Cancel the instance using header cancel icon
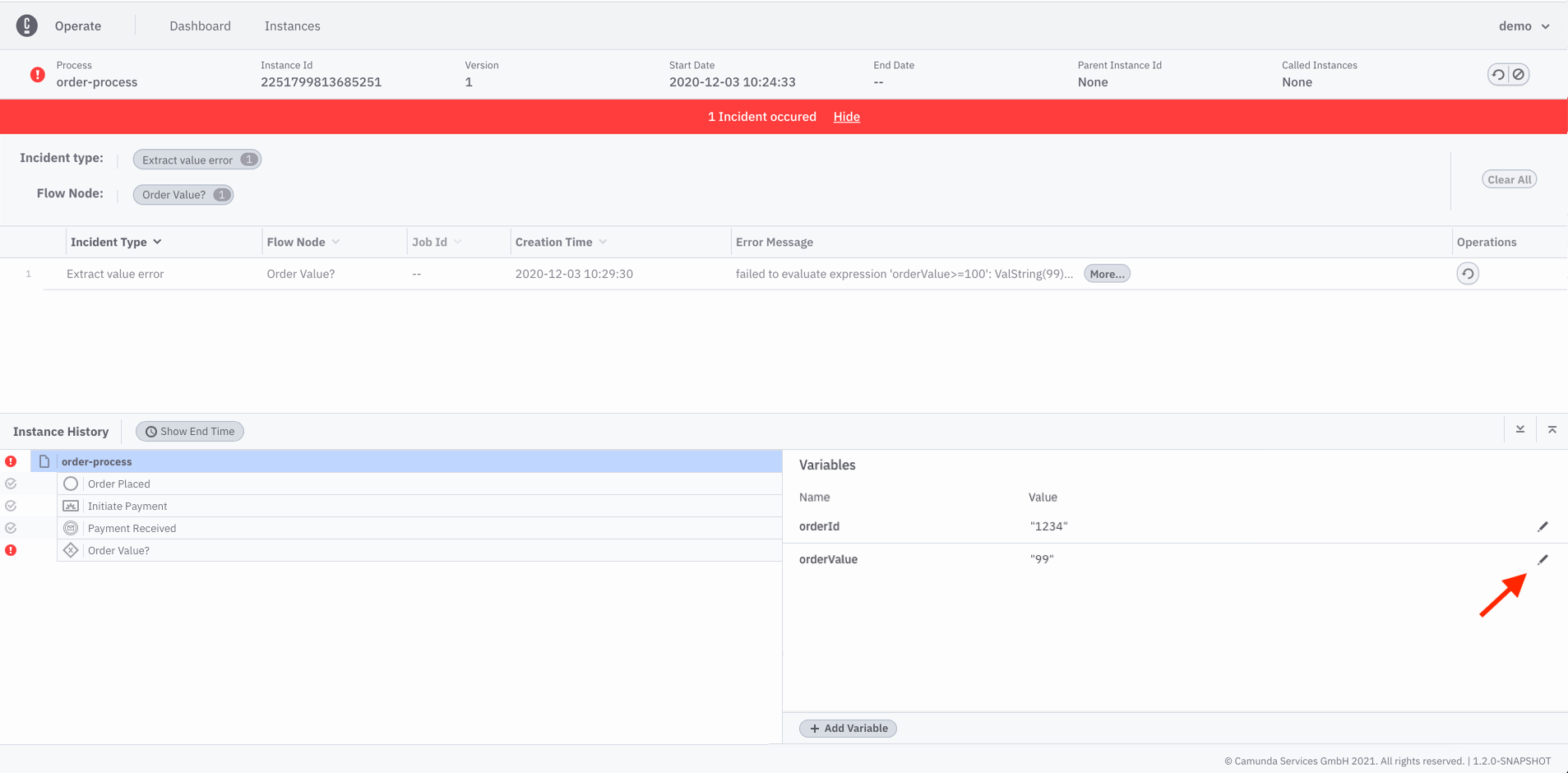Screen dimensions: 1568x773 pyautogui.click(x=1519, y=75)
